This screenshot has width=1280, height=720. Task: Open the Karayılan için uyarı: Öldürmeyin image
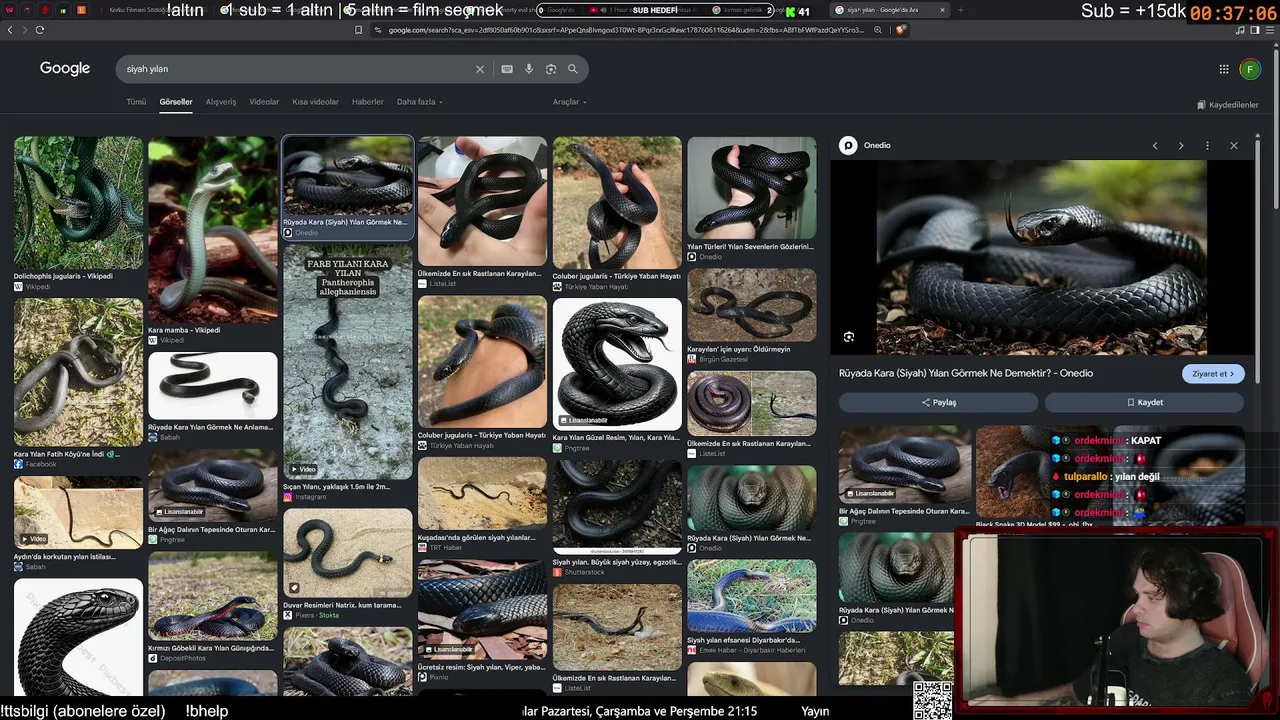click(752, 305)
